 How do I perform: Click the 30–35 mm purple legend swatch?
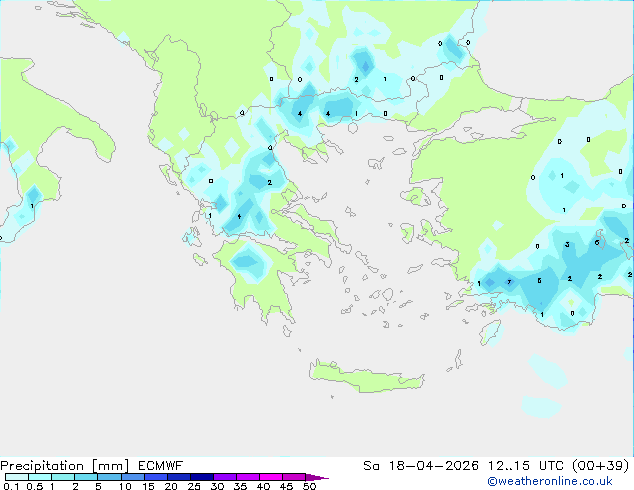tap(224, 477)
